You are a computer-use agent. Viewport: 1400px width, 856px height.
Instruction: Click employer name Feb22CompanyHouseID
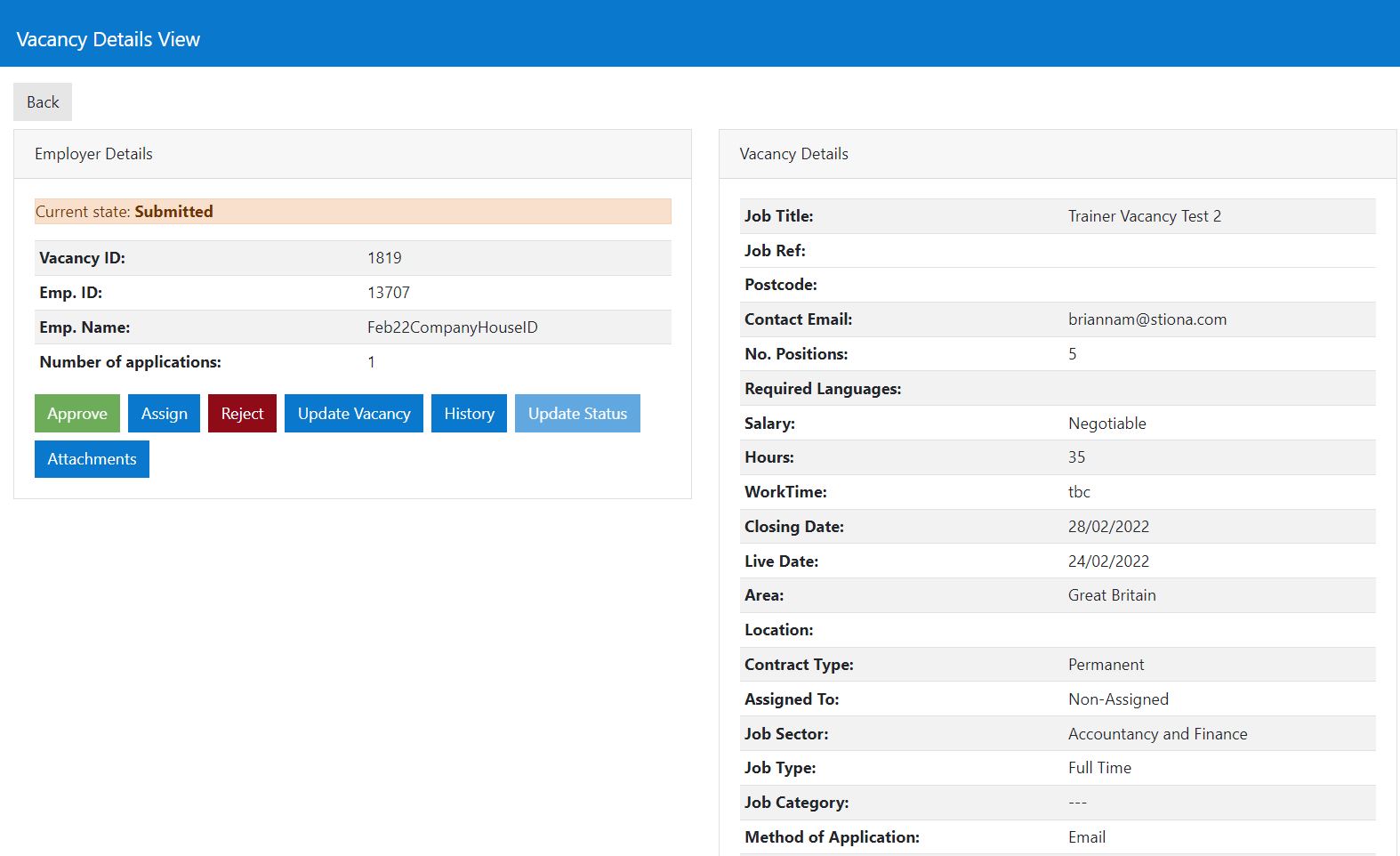click(x=453, y=327)
